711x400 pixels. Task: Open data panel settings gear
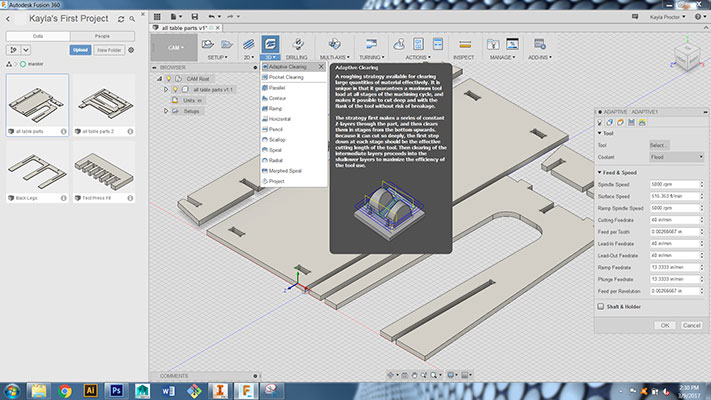tap(131, 50)
